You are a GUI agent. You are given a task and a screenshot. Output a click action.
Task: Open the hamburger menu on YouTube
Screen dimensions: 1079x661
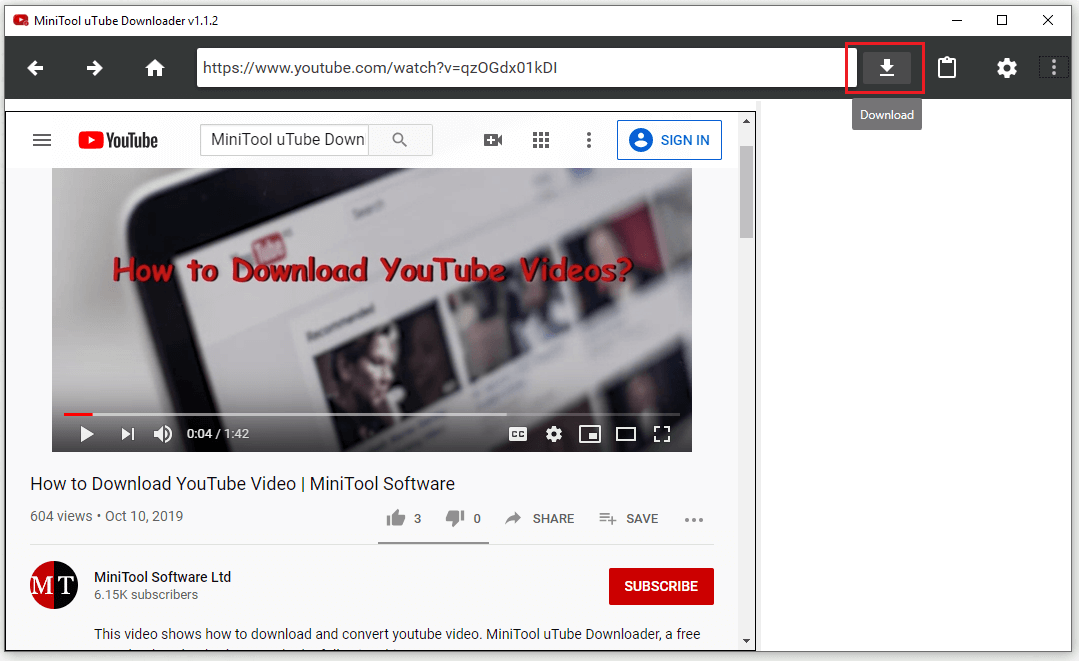(x=41, y=140)
